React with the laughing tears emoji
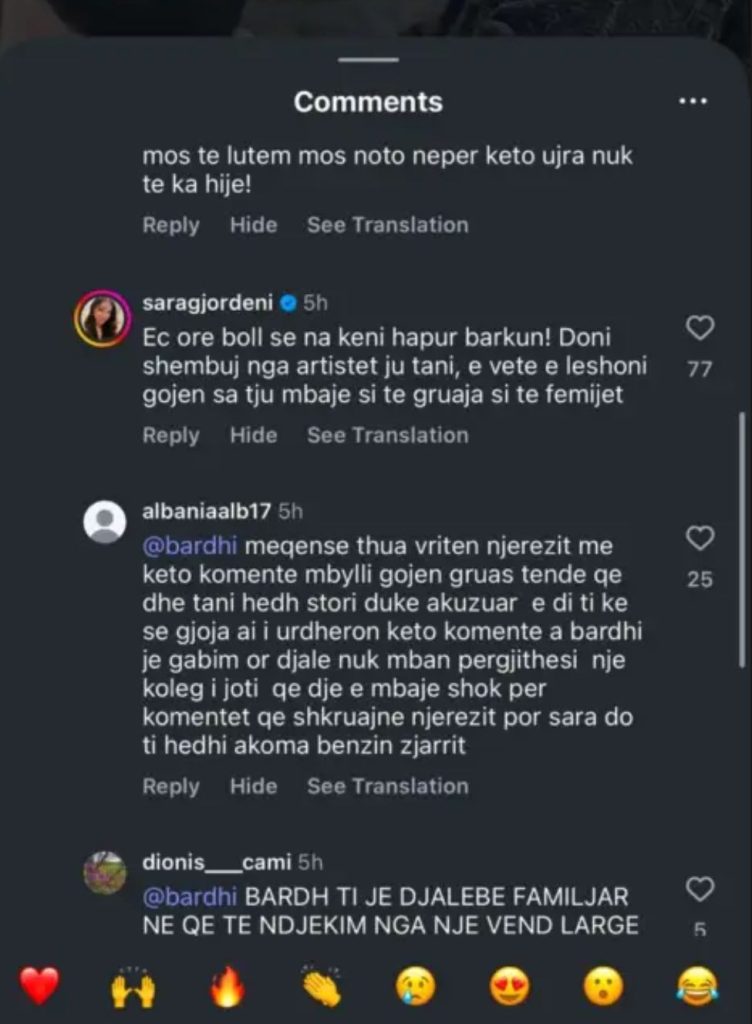The height and width of the screenshot is (1024, 752). pos(697,987)
